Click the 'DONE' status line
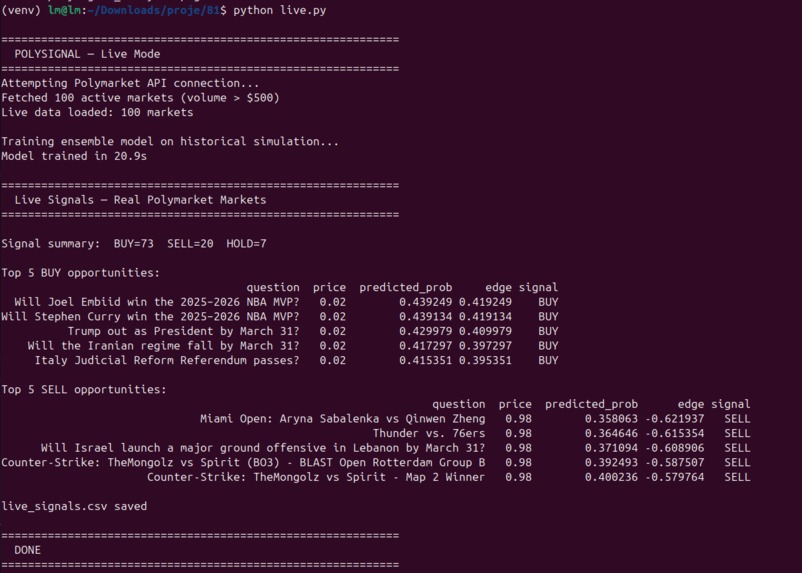 tap(28, 550)
